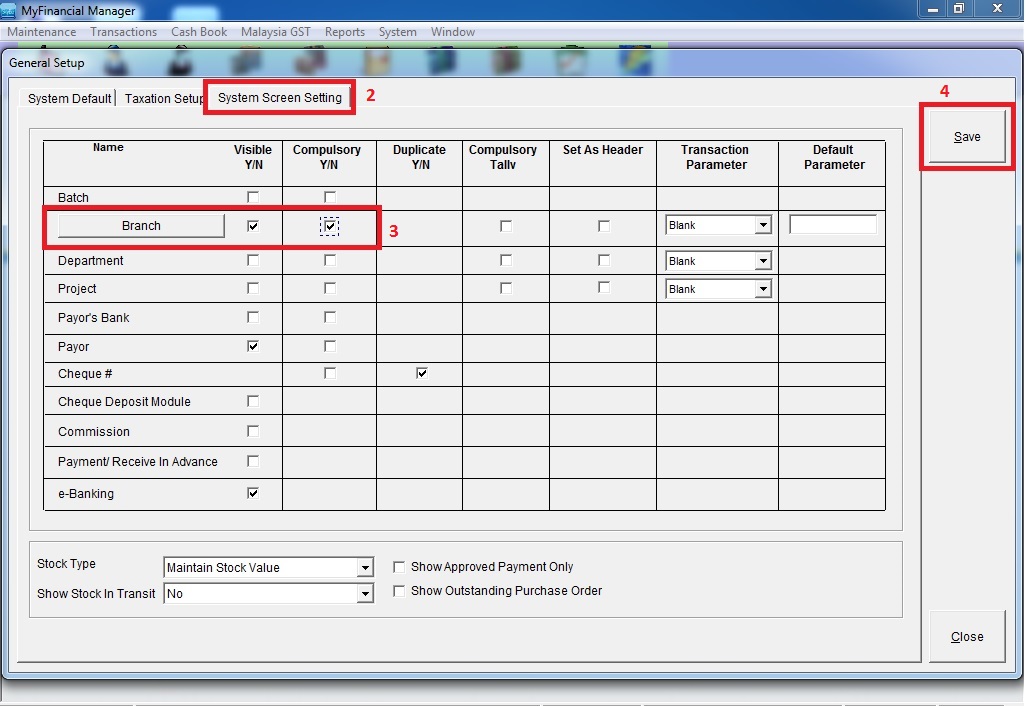
Task: Click the Branch name button
Action: tap(141, 226)
